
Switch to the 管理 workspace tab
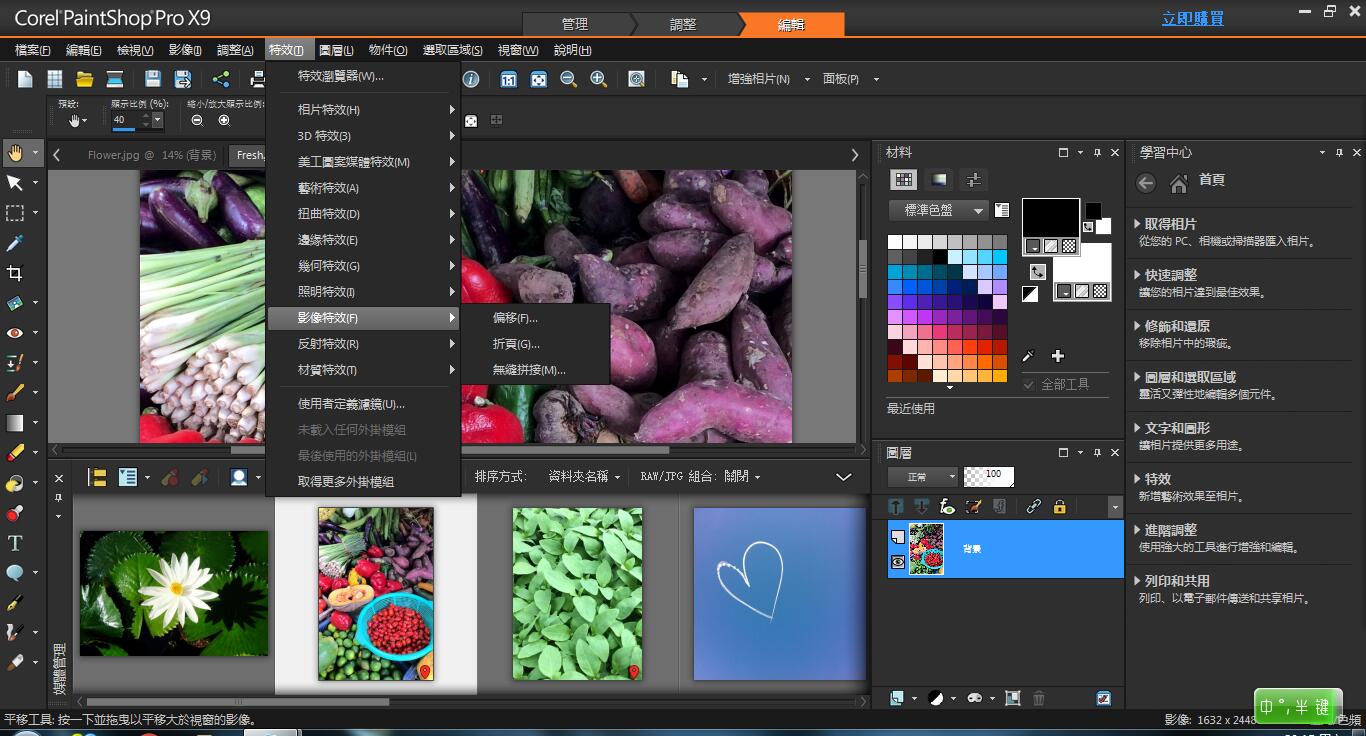coord(575,24)
